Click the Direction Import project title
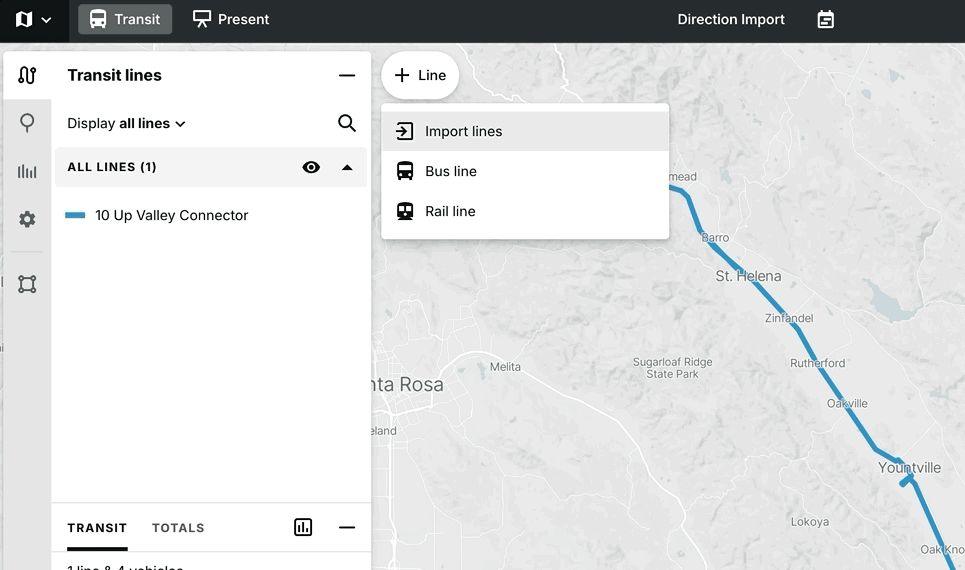965x570 pixels. pyautogui.click(x=731, y=20)
